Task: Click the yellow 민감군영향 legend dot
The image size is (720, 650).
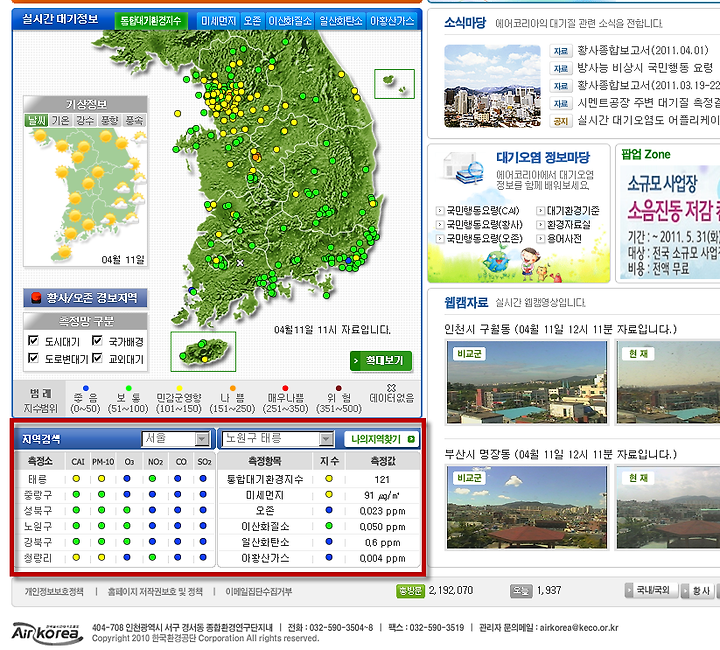Action: click(179, 388)
